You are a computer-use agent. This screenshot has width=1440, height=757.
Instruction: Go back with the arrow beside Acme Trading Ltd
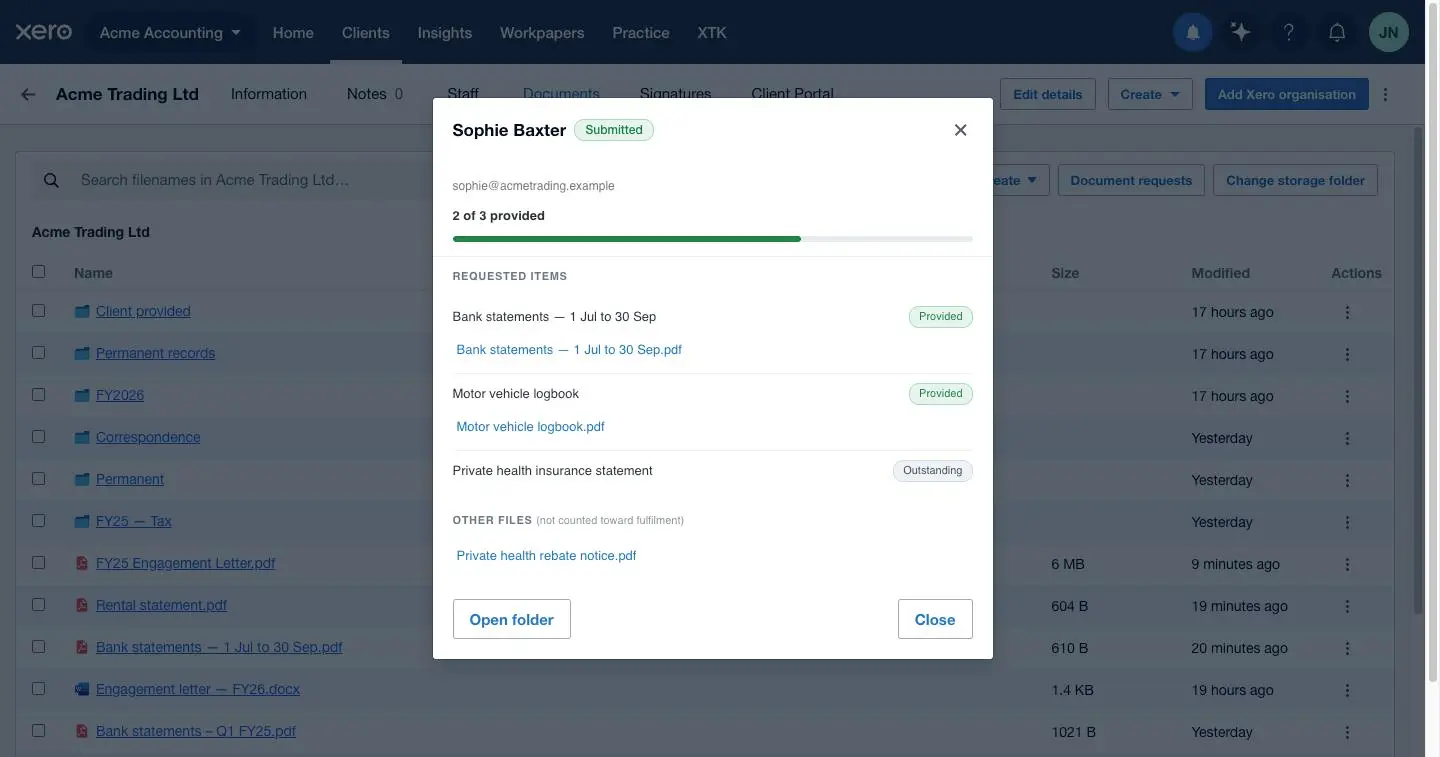28,94
